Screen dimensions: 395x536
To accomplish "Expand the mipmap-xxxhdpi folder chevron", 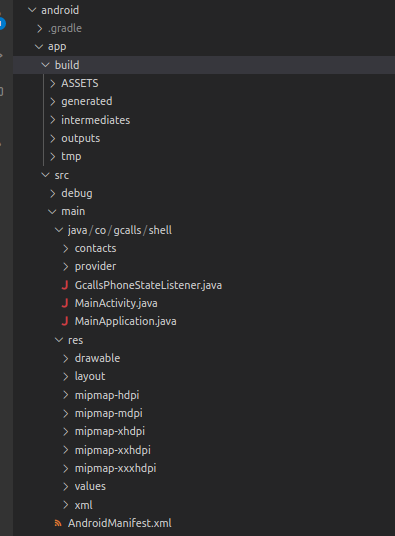I will (x=66, y=468).
